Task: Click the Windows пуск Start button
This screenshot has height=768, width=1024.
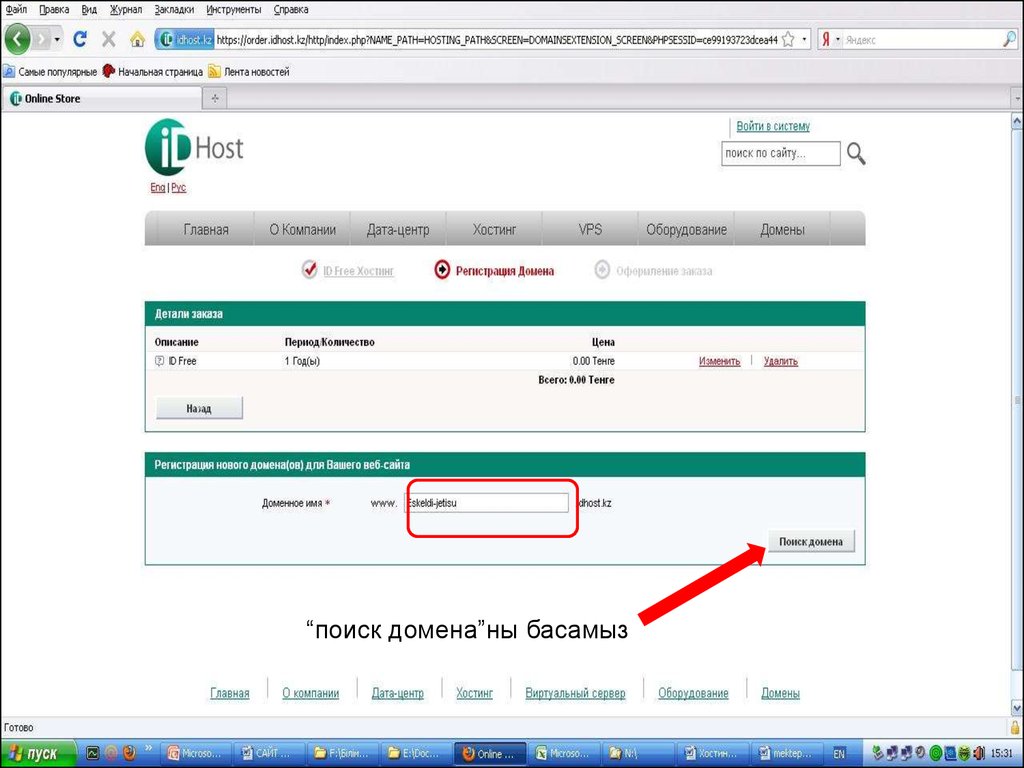Action: [x=39, y=754]
